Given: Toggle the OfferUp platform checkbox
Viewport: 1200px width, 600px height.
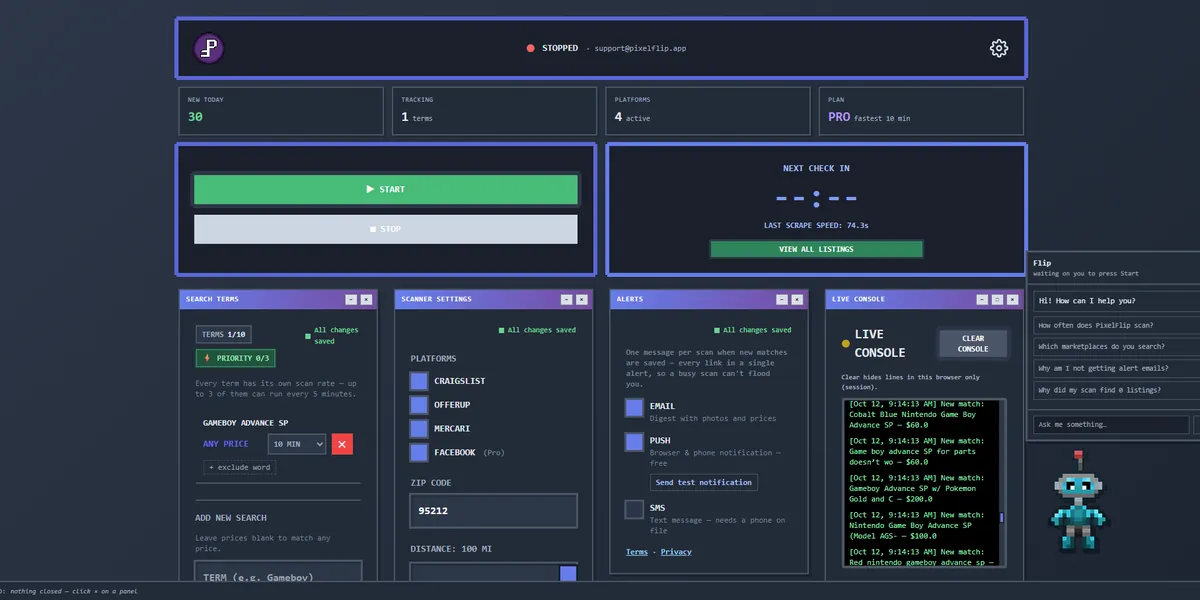Looking at the screenshot, I should pos(419,405).
